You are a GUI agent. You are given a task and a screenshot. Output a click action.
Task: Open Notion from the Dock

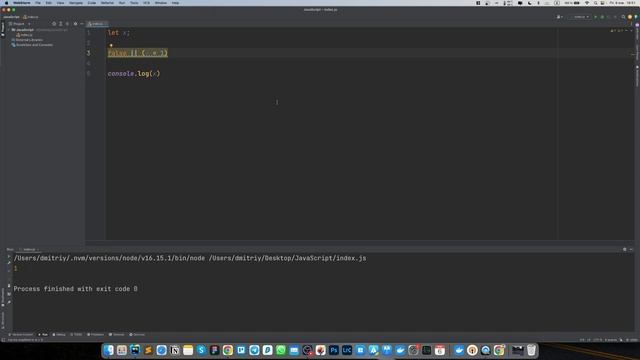[x=175, y=350]
